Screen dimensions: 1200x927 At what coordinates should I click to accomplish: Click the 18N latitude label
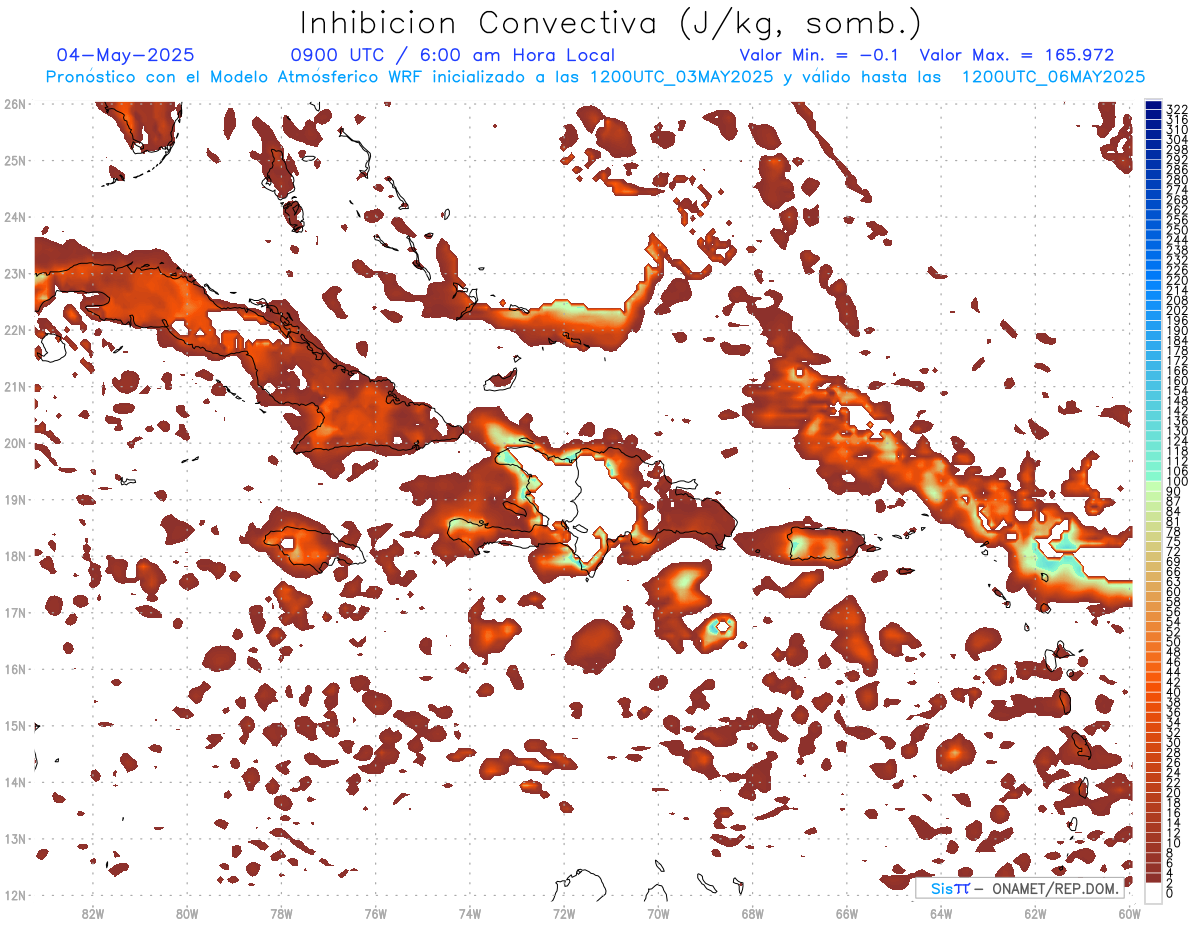(x=14, y=556)
